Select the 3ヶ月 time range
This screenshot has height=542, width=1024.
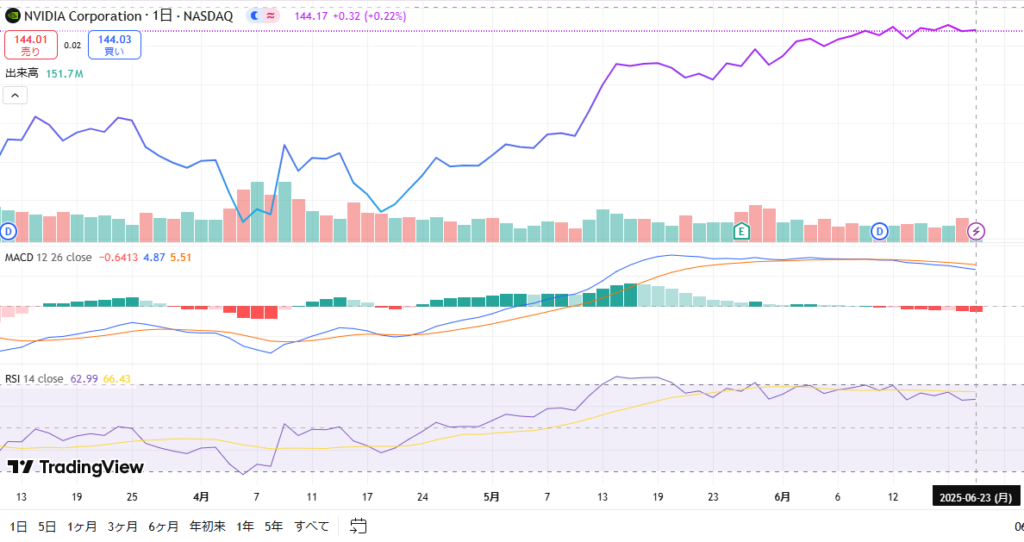click(122, 526)
